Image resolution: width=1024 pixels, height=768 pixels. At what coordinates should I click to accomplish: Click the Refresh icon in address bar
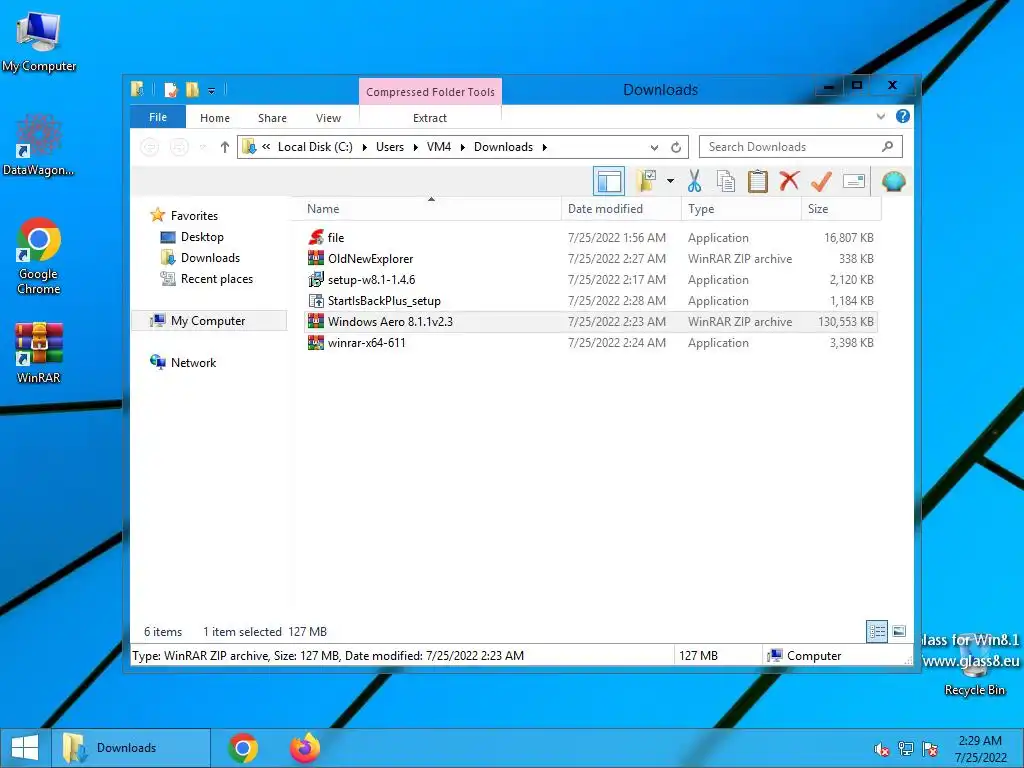676,147
